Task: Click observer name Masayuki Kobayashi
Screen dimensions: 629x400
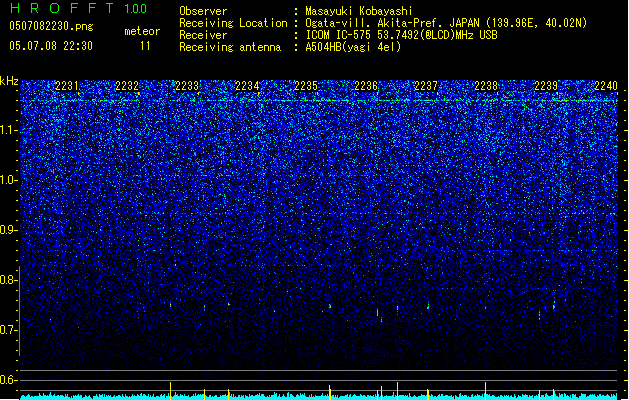Action: [359, 11]
